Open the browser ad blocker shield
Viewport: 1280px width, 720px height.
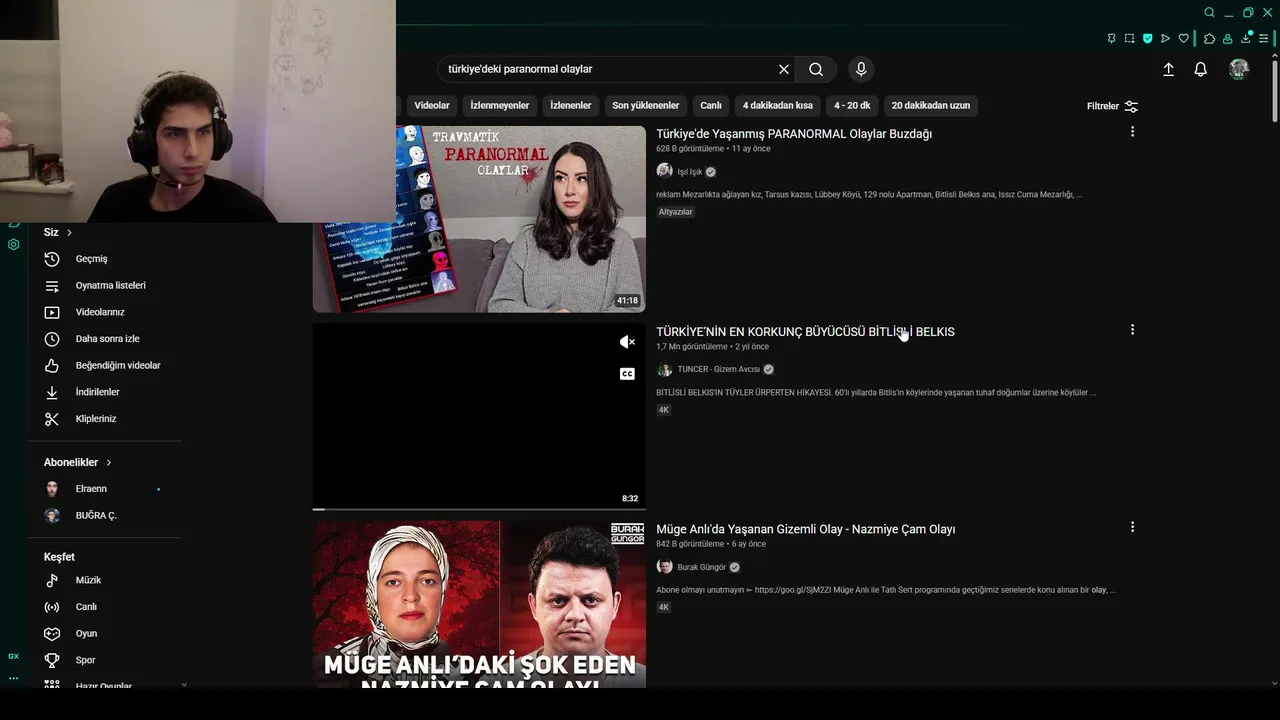coord(1147,38)
